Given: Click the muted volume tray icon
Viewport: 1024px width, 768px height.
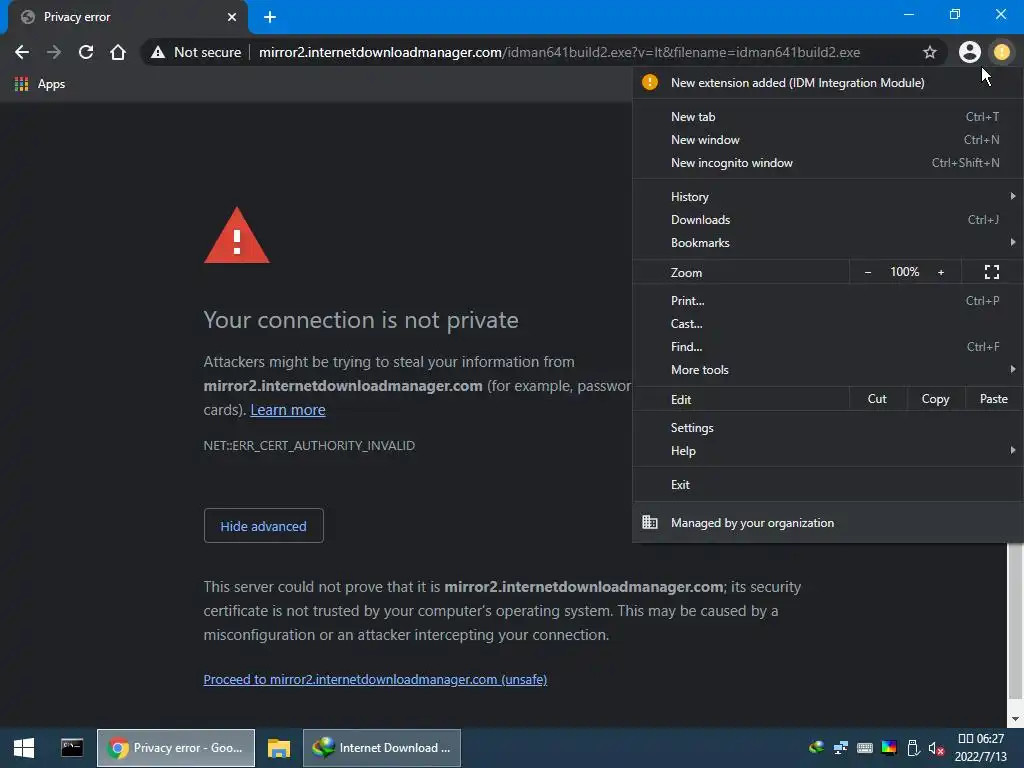Looking at the screenshot, I should 936,748.
